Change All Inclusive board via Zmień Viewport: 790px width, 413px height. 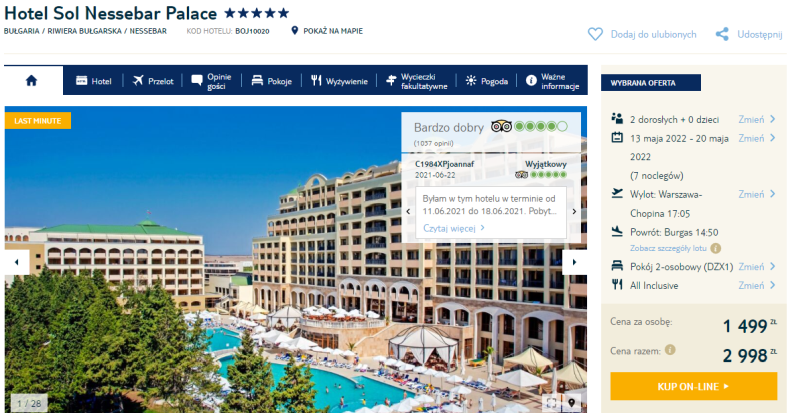click(x=756, y=285)
